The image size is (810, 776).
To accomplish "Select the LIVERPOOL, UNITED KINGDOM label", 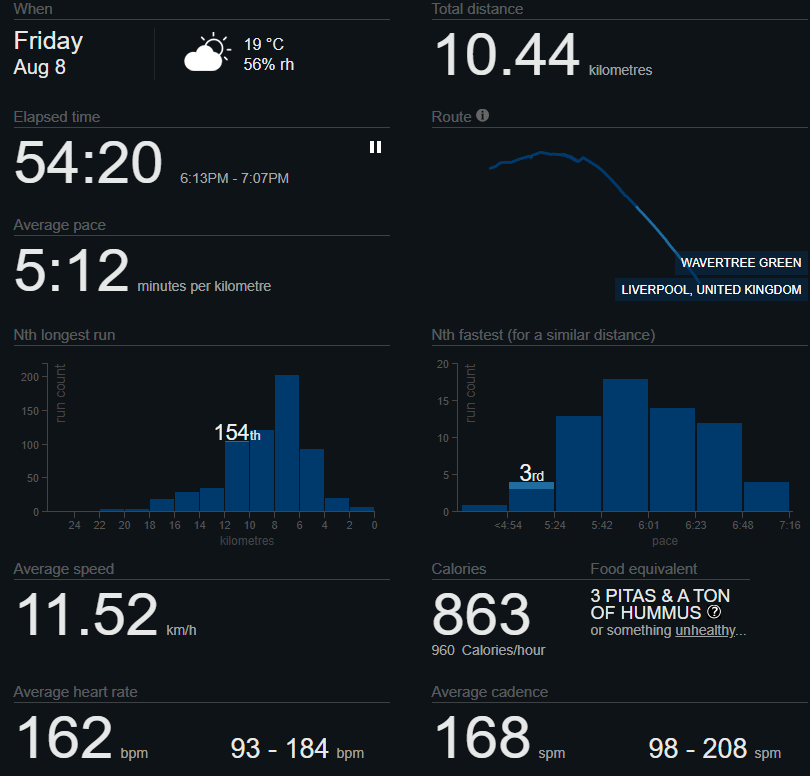I will click(711, 290).
